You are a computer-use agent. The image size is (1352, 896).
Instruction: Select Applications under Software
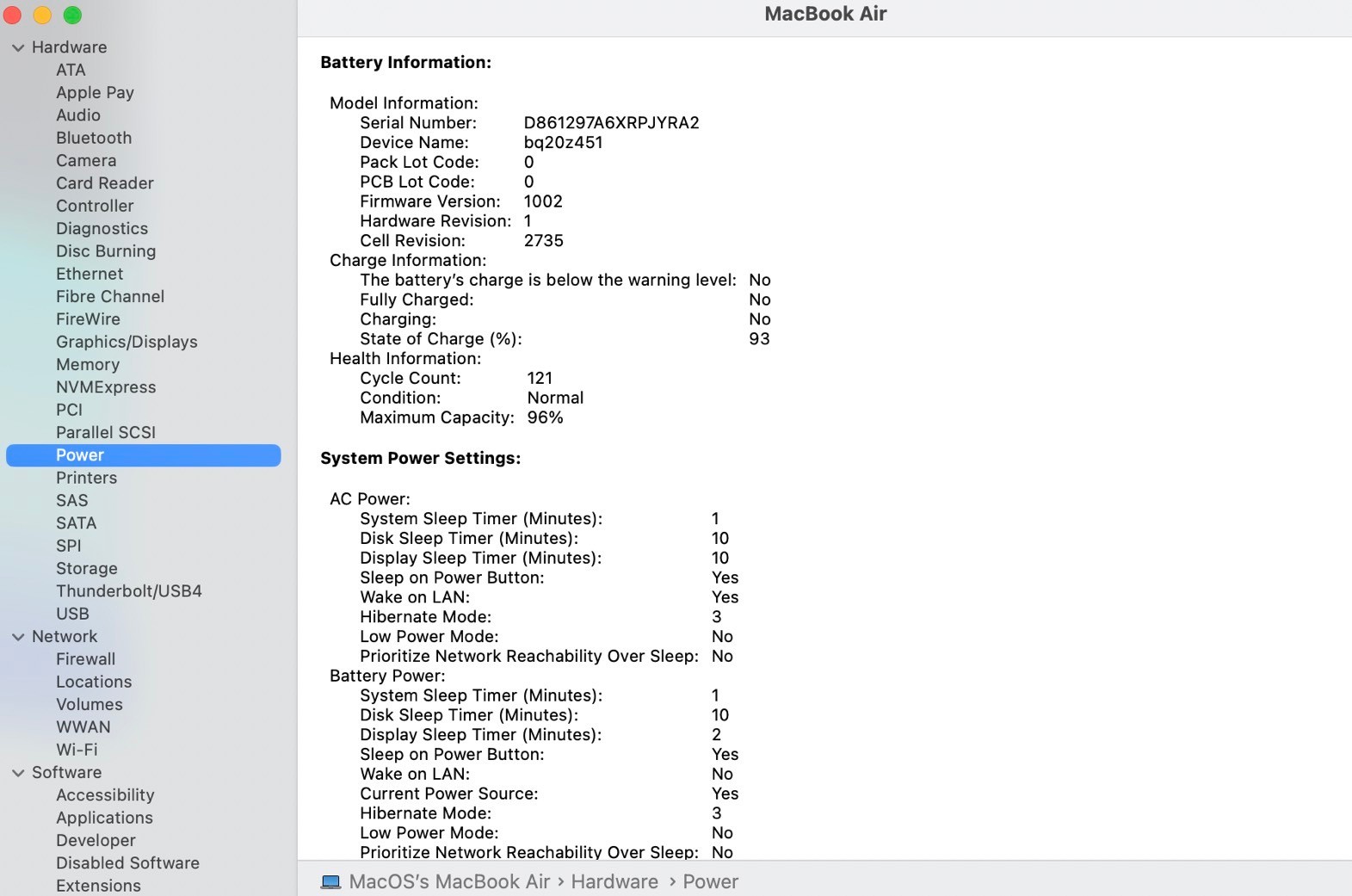click(104, 818)
